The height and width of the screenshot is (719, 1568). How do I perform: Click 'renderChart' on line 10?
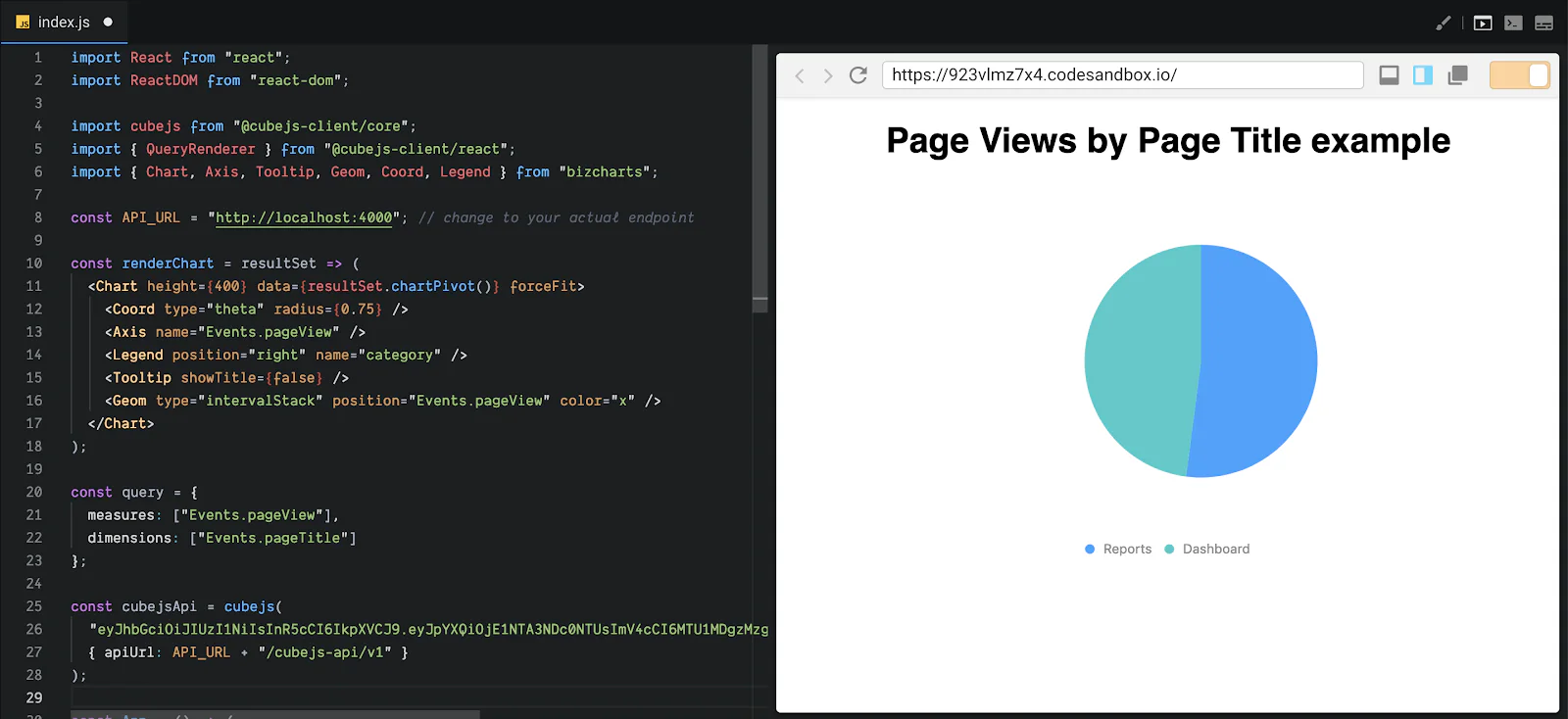[168, 264]
